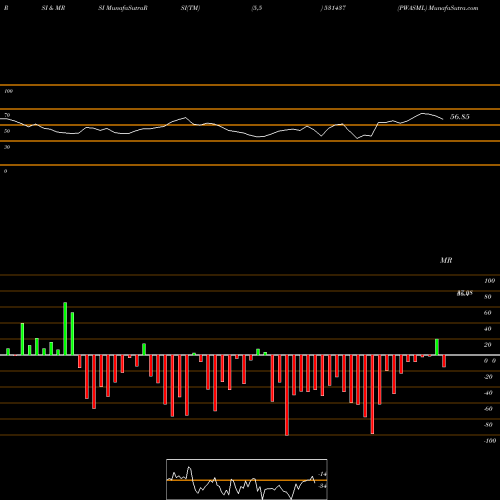Viewport: 500px width, 500px height.
Task: Click the -14 value in mini chart
Action: [x=322, y=474]
